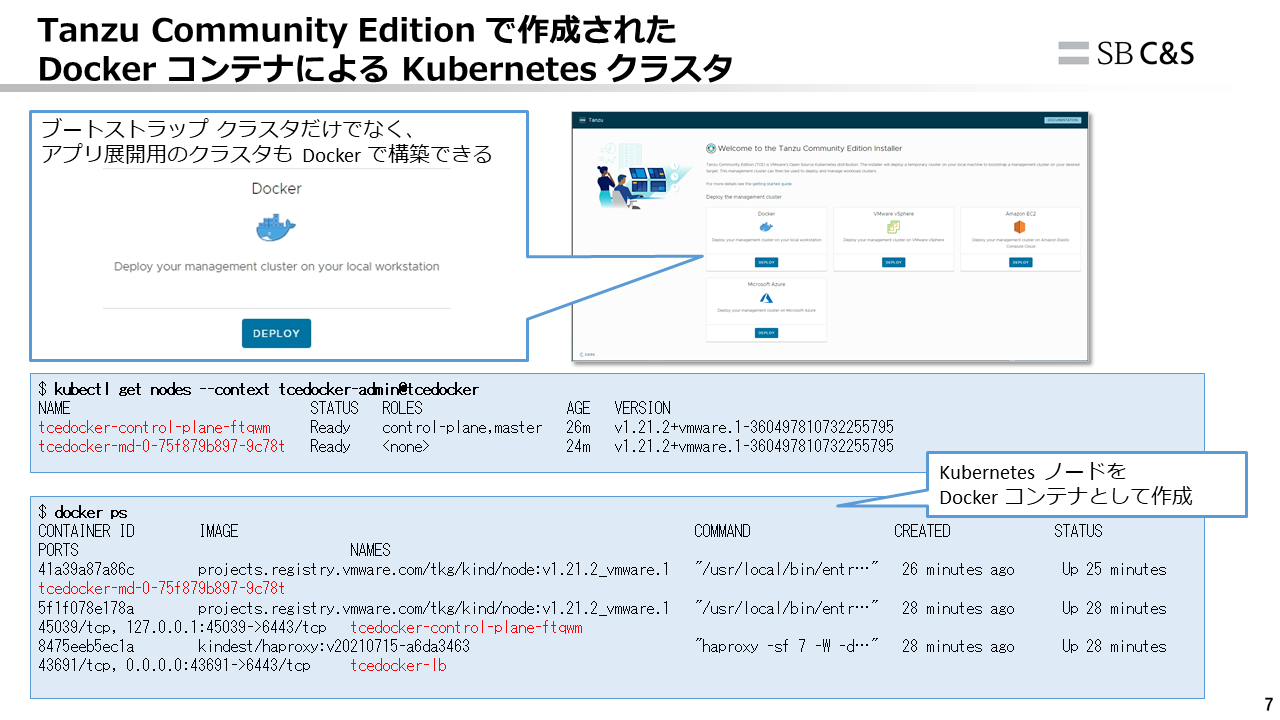Click 'tcedocker-md-0-75f879b897-9c78t' in kubectl output

point(161,446)
